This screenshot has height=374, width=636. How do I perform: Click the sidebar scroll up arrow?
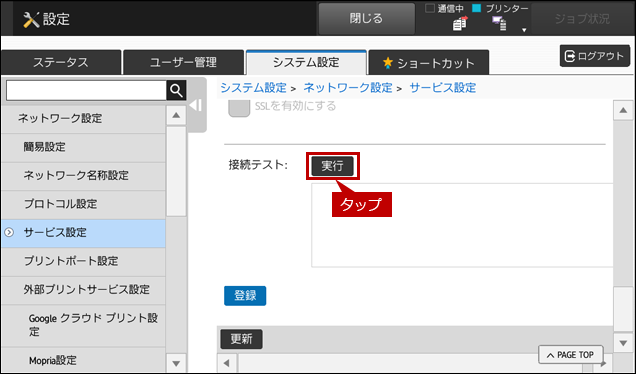(176, 116)
